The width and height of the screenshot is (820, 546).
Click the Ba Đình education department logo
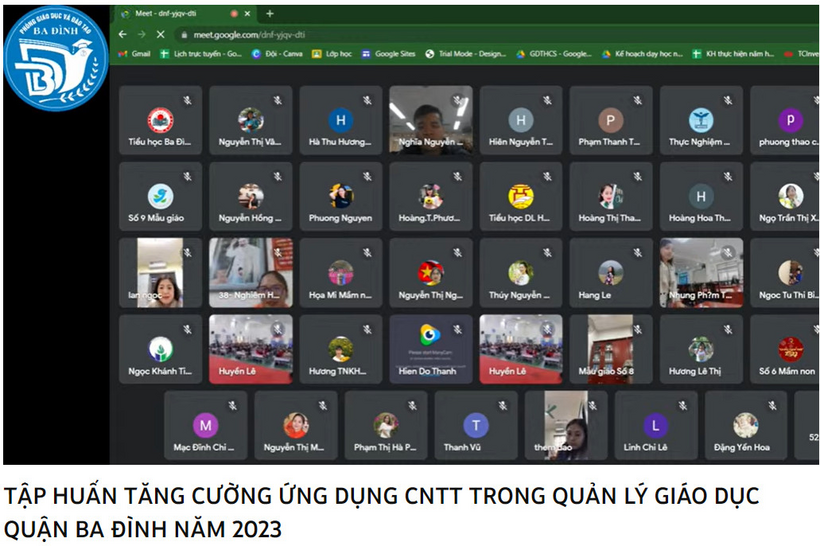pyautogui.click(x=55, y=57)
